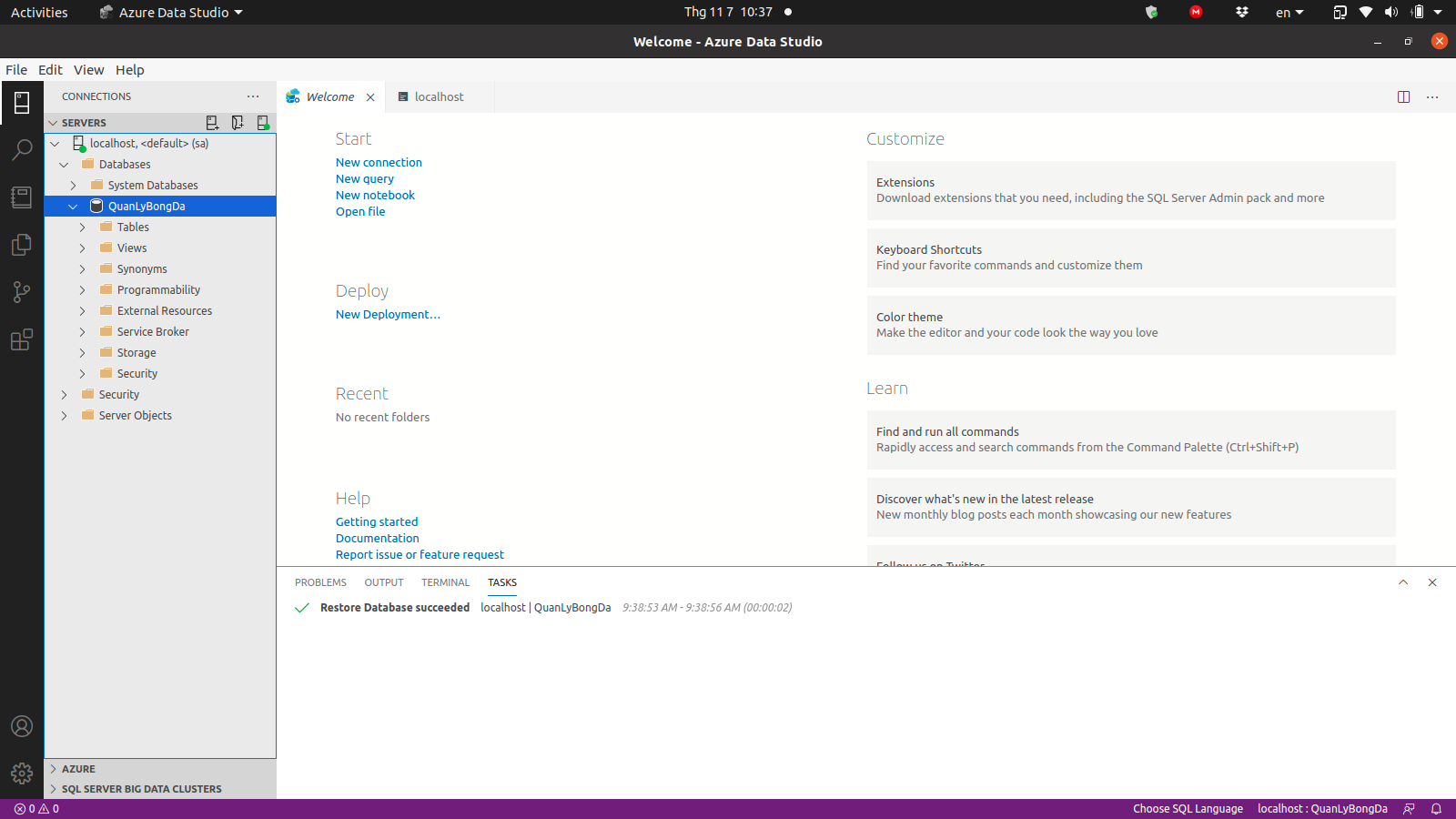Open the Dropbox tray icon
This screenshot has width=1456, height=819.
click(1242, 12)
